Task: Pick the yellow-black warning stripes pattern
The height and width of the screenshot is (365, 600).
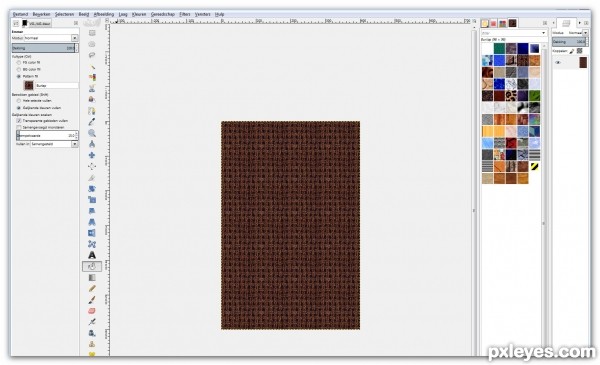Action: click(535, 166)
